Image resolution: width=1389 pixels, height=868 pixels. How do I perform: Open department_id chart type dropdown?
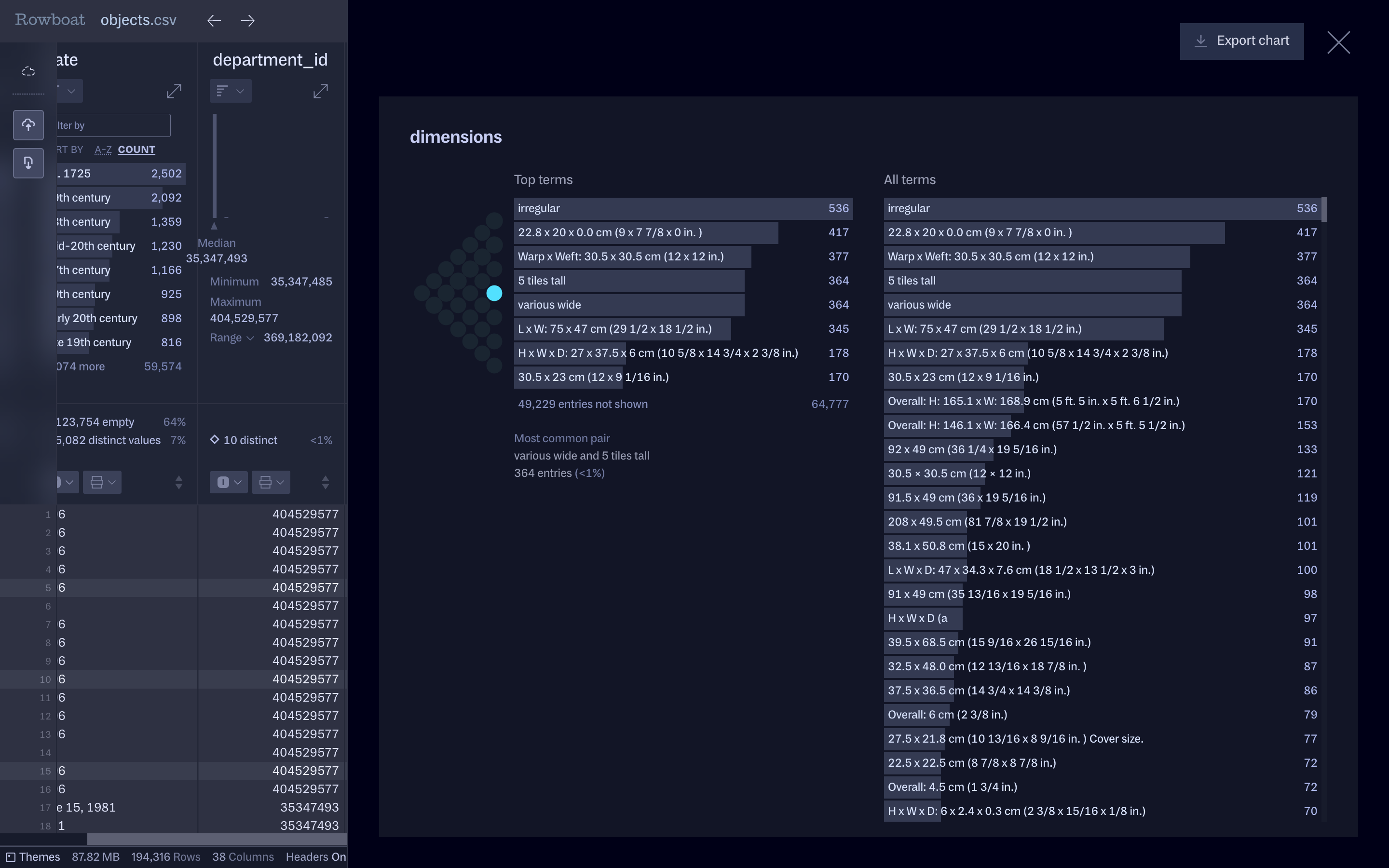point(230,91)
